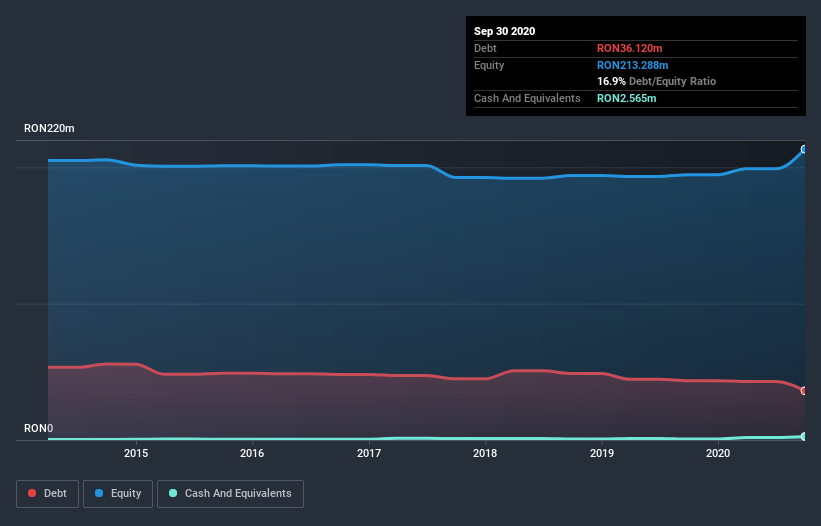This screenshot has width=821, height=526.
Task: Click the 2018 axis label
Action: pos(485,453)
